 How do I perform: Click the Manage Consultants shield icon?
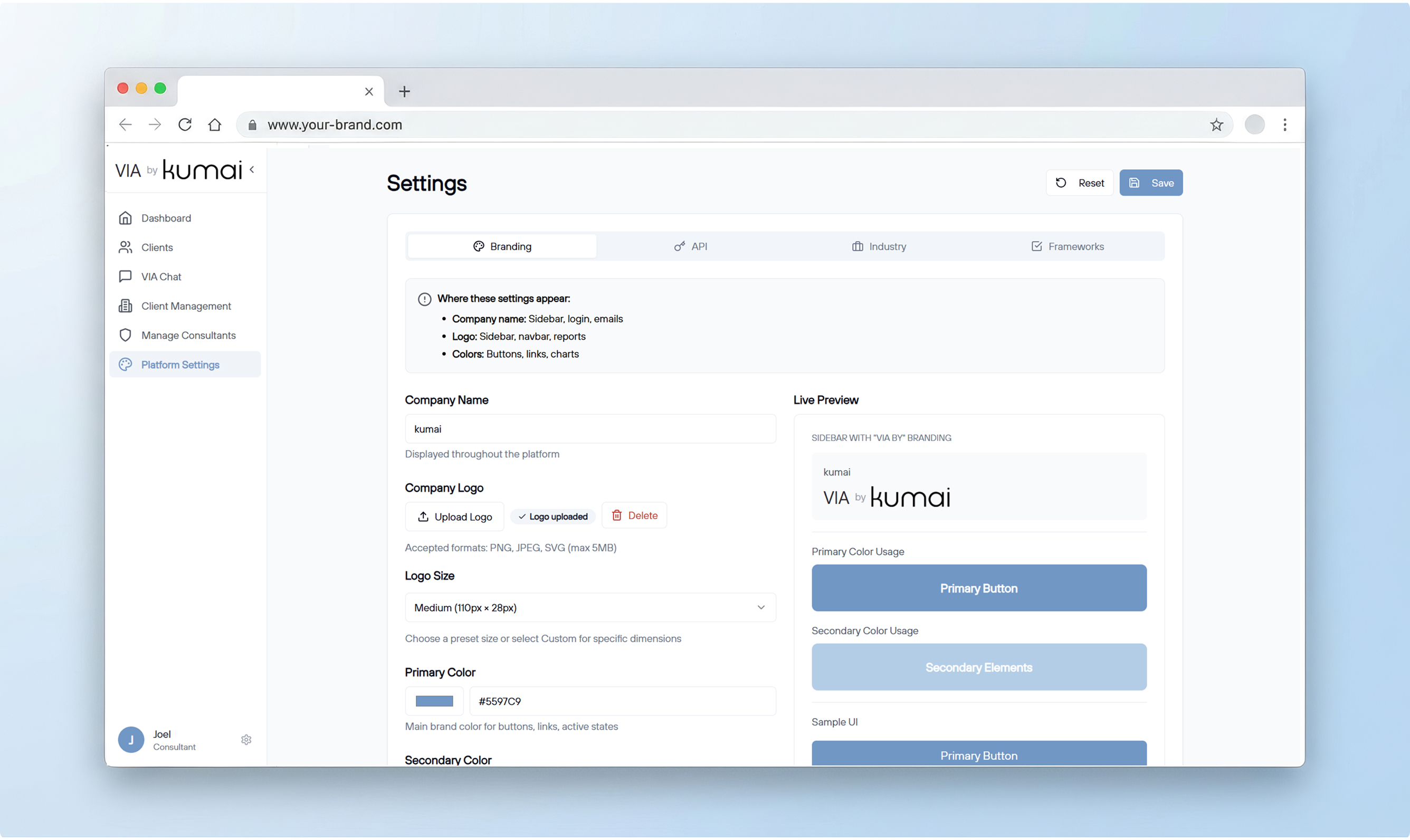point(125,335)
